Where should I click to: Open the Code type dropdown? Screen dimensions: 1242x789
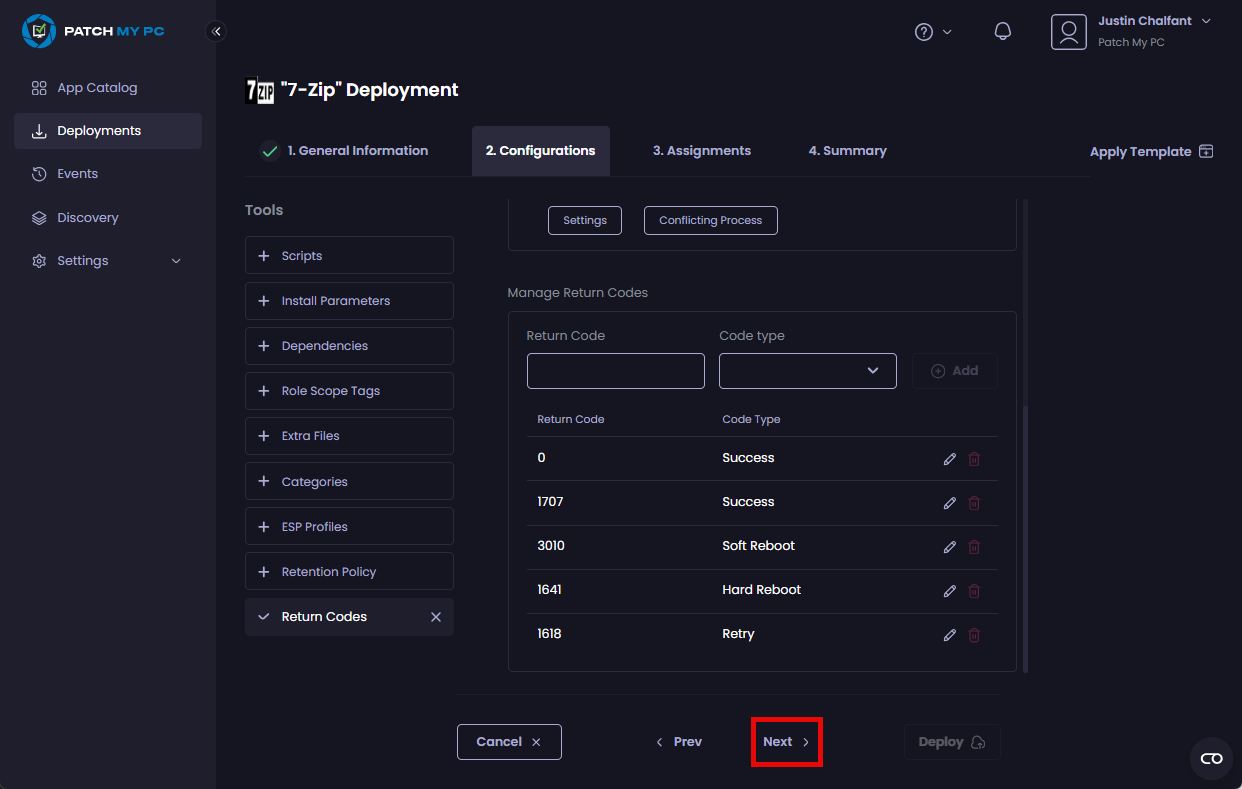[x=807, y=371]
